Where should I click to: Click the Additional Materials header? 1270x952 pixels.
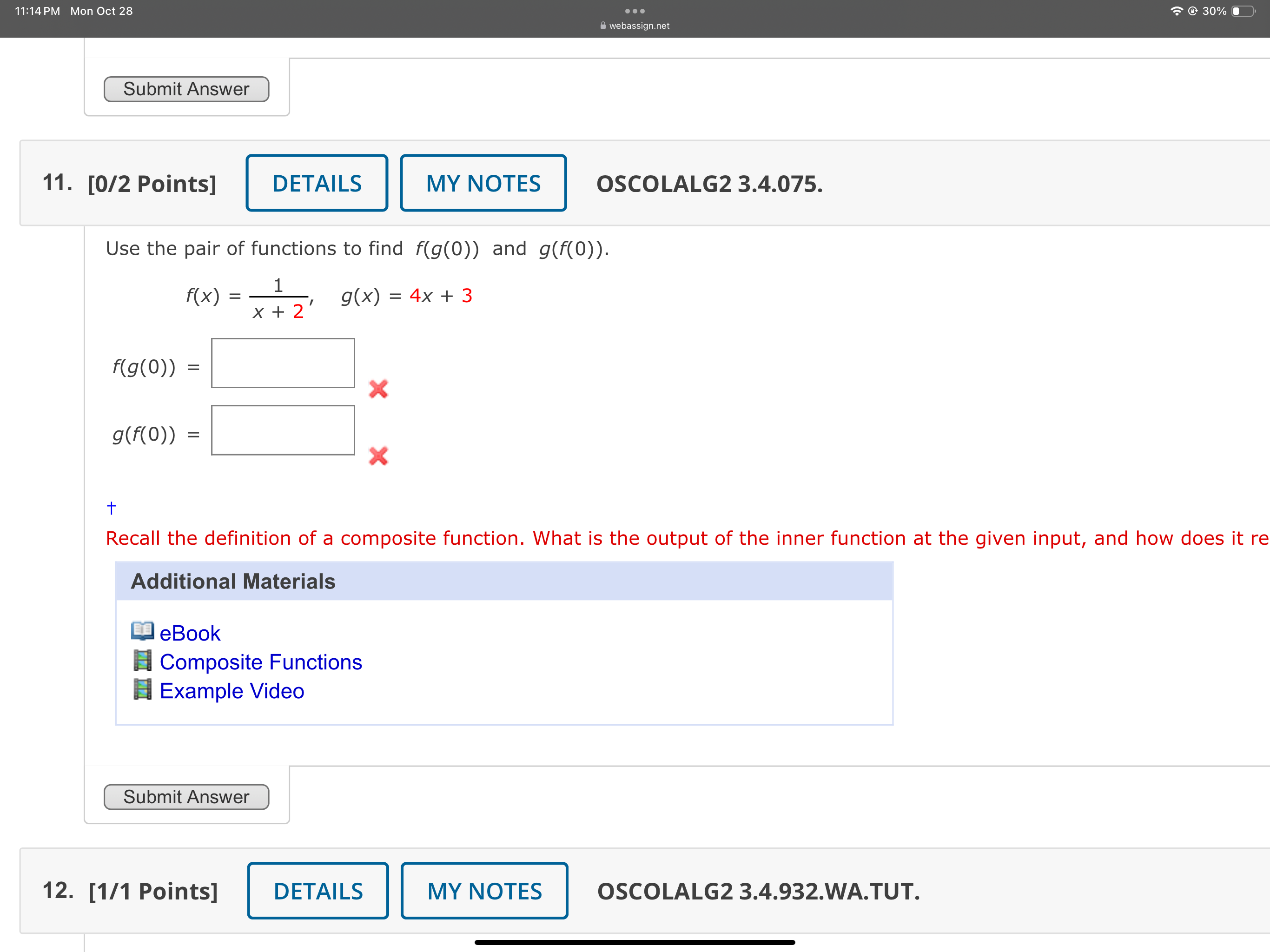point(504,581)
